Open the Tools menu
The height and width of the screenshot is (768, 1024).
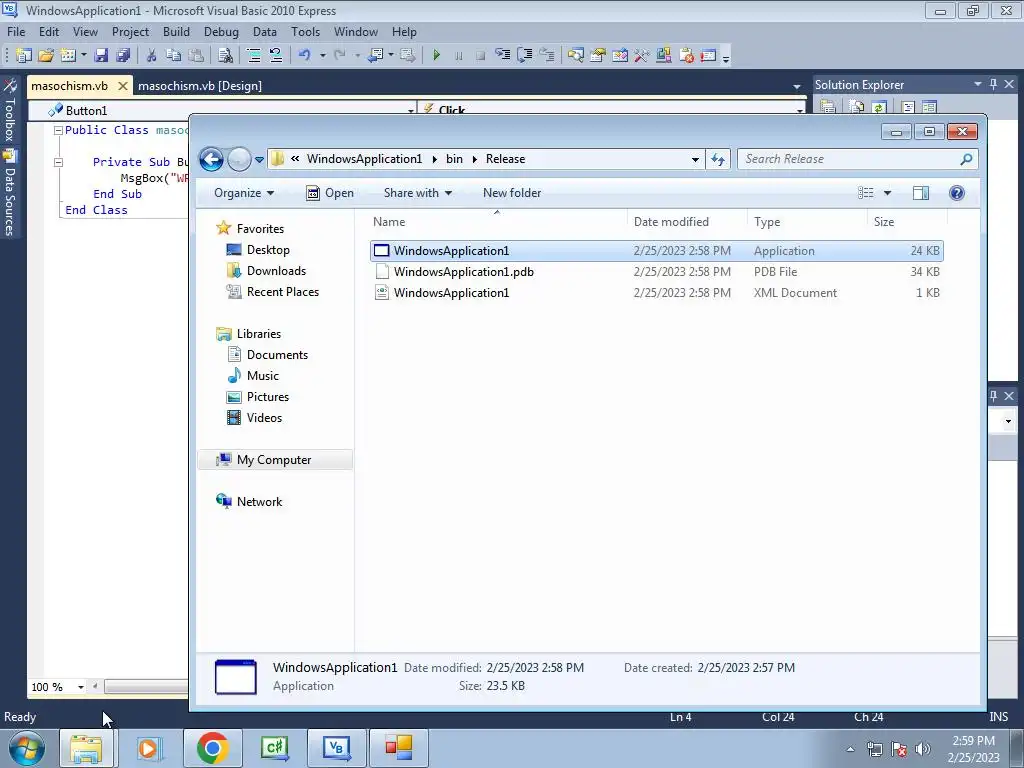pyautogui.click(x=306, y=31)
